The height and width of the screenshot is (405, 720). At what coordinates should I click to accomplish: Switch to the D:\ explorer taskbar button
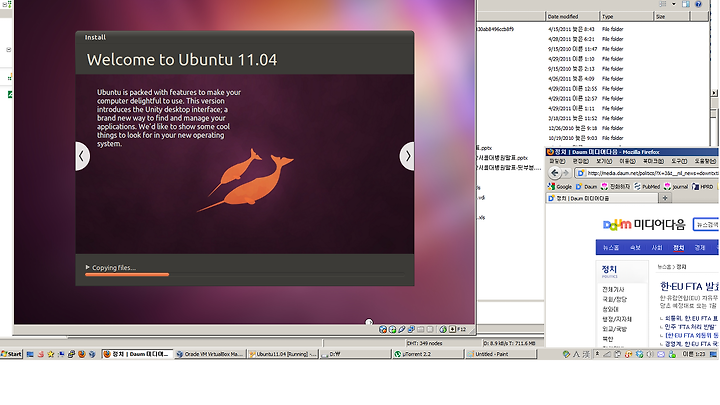coord(355,354)
